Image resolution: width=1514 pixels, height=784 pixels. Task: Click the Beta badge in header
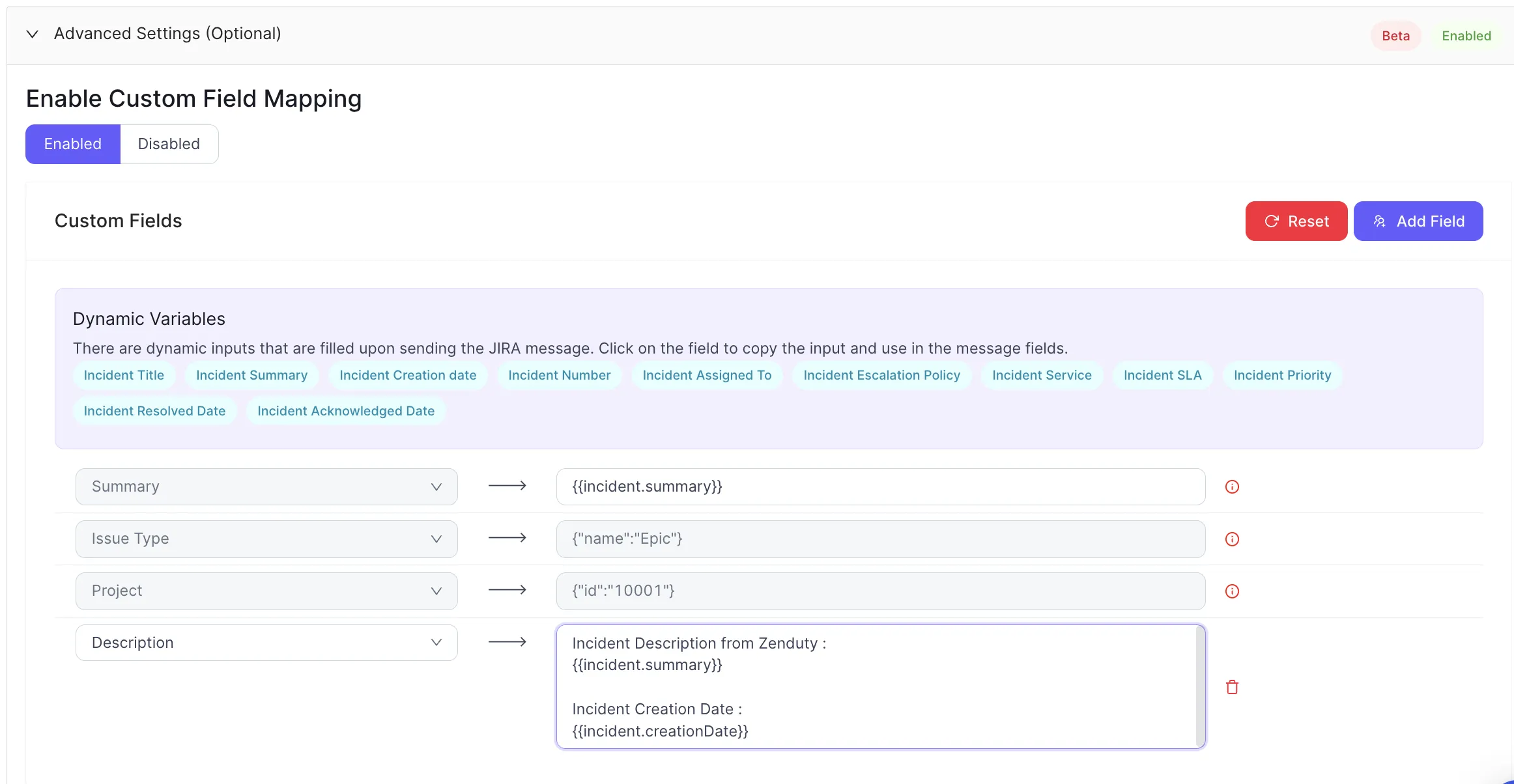point(1395,36)
